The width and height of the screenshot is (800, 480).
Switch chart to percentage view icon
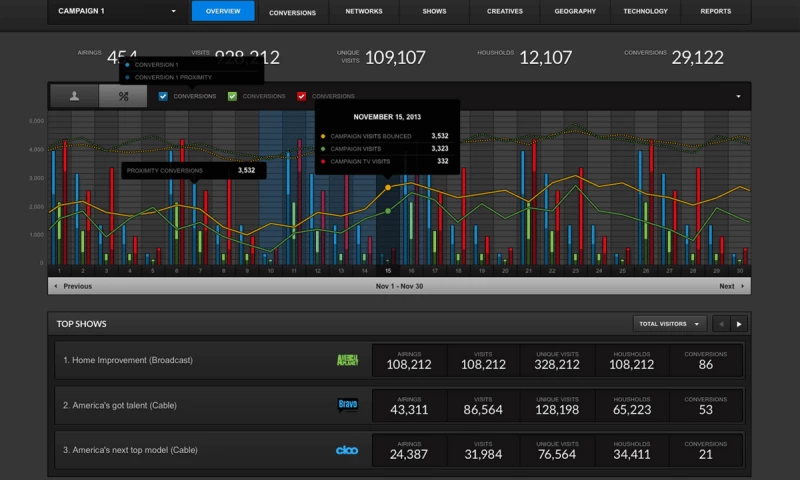[123, 96]
